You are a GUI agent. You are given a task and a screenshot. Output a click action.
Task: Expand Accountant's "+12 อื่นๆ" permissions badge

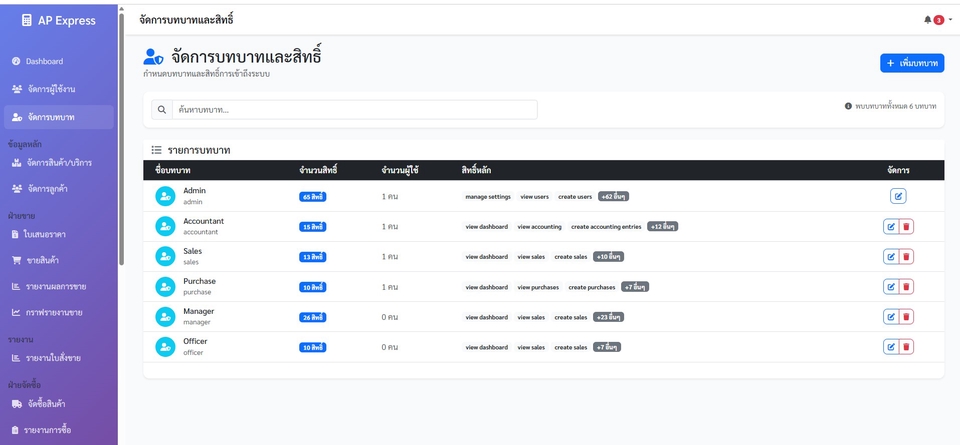pyautogui.click(x=662, y=227)
